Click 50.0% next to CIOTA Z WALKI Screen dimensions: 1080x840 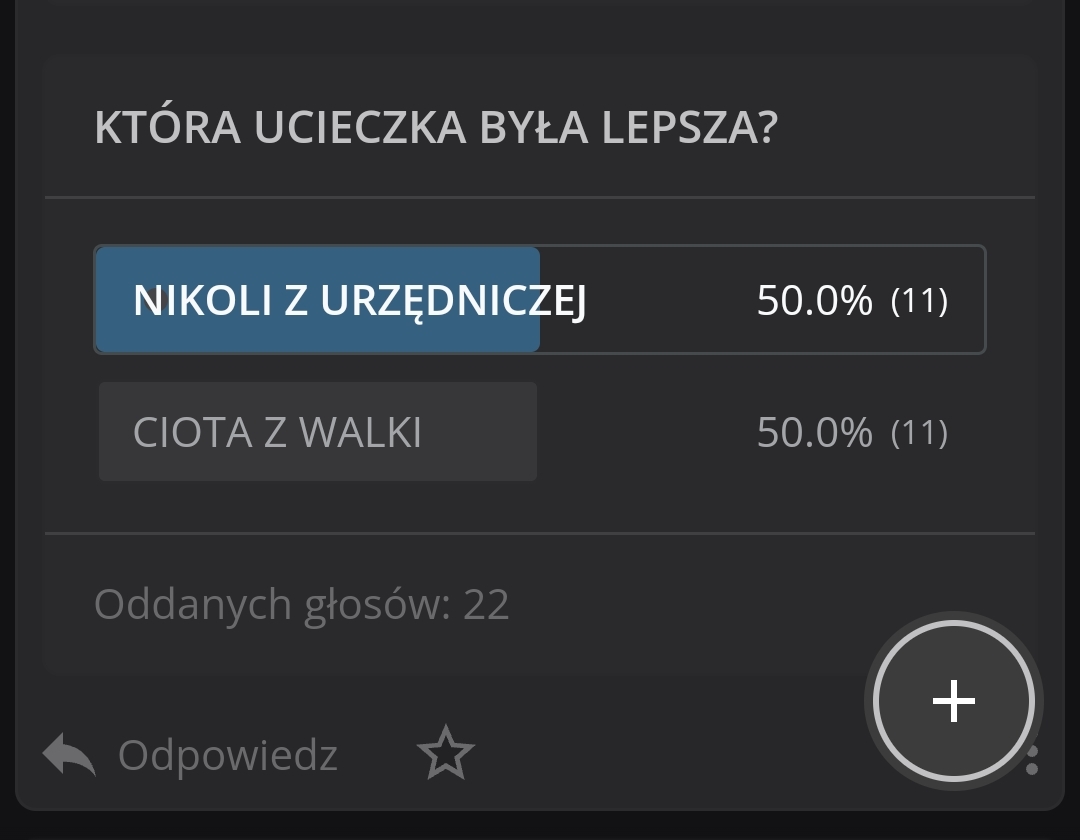[814, 432]
